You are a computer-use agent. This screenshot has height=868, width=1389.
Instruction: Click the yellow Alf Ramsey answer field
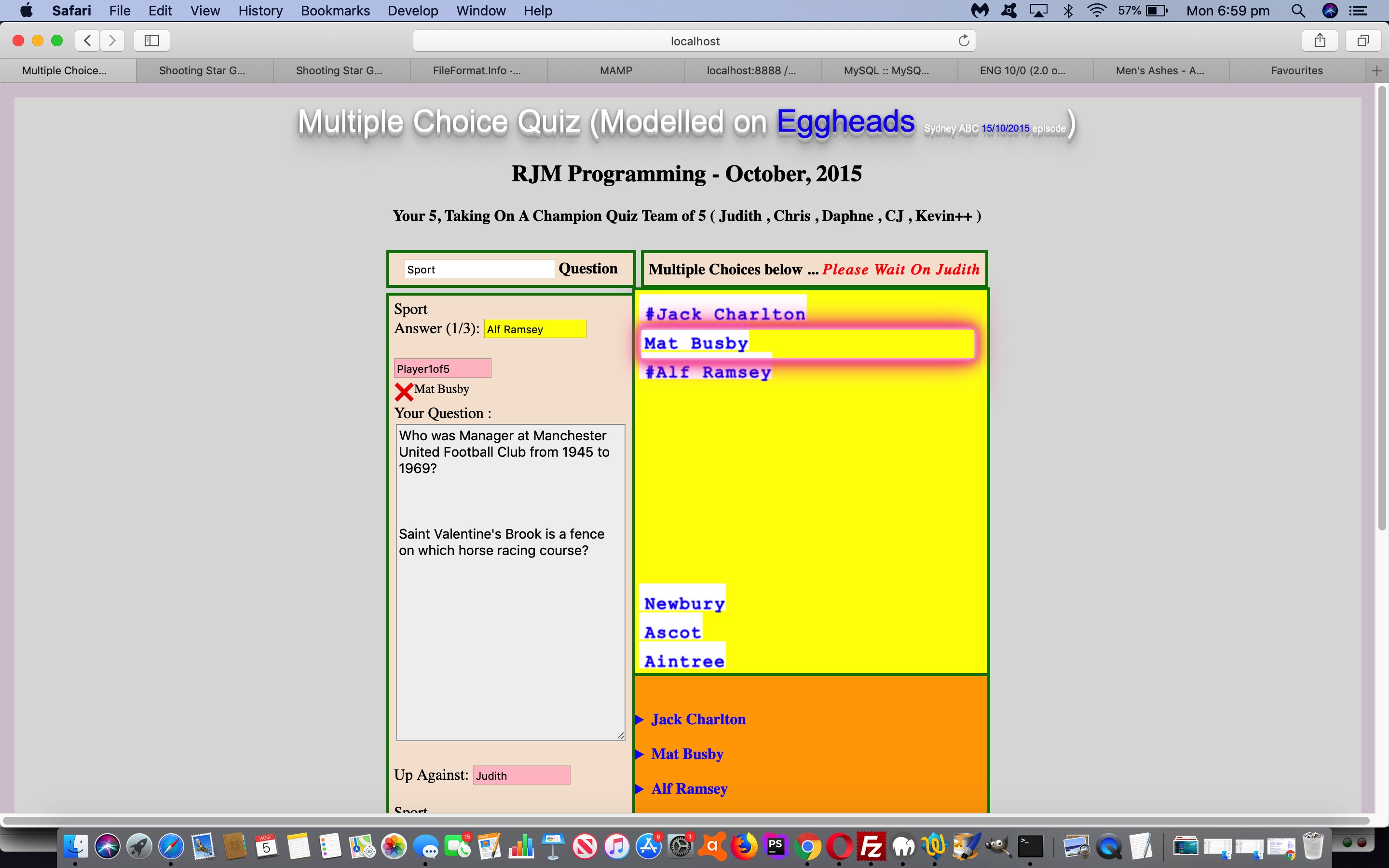click(x=535, y=329)
